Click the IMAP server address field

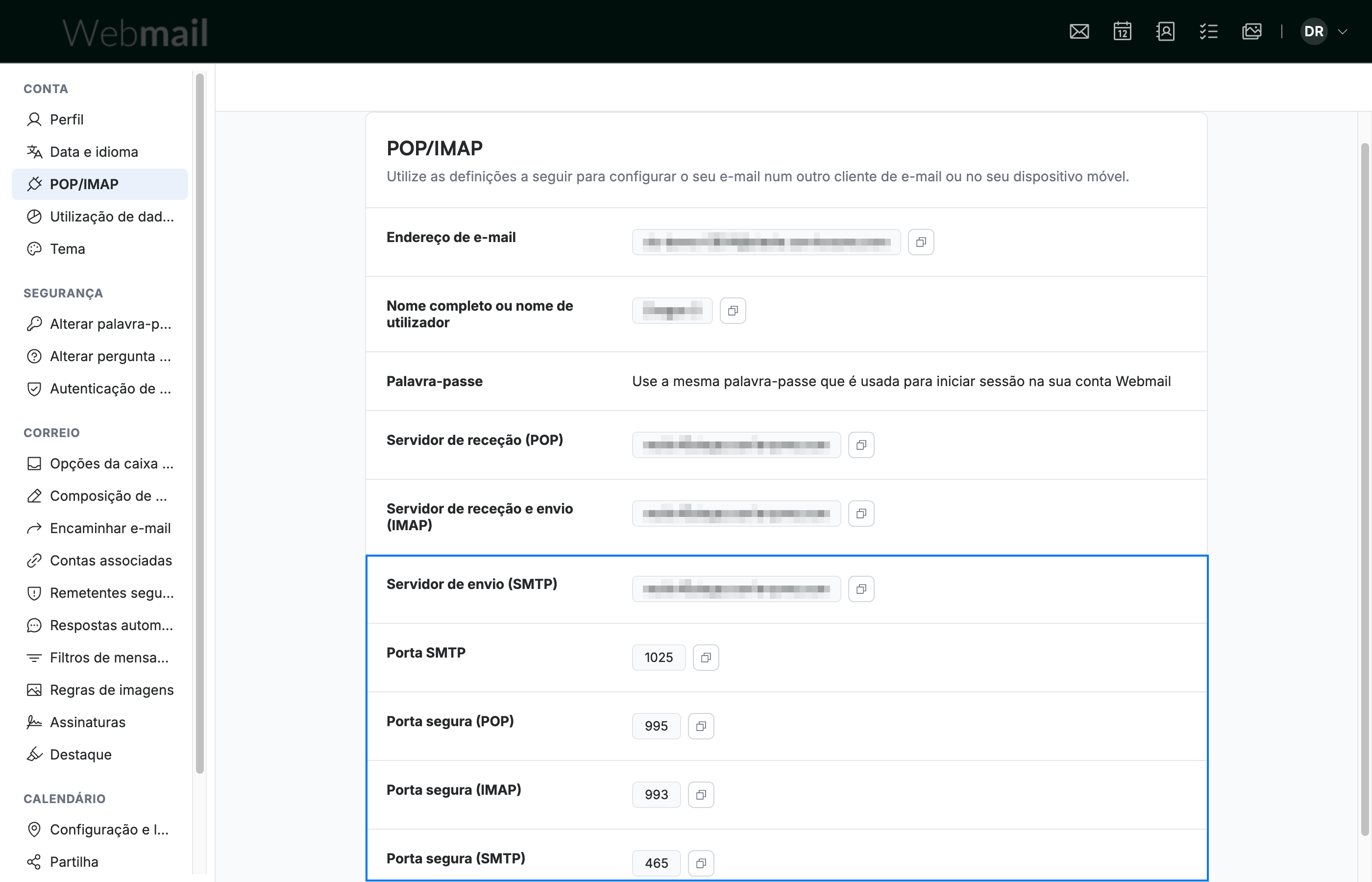(736, 514)
